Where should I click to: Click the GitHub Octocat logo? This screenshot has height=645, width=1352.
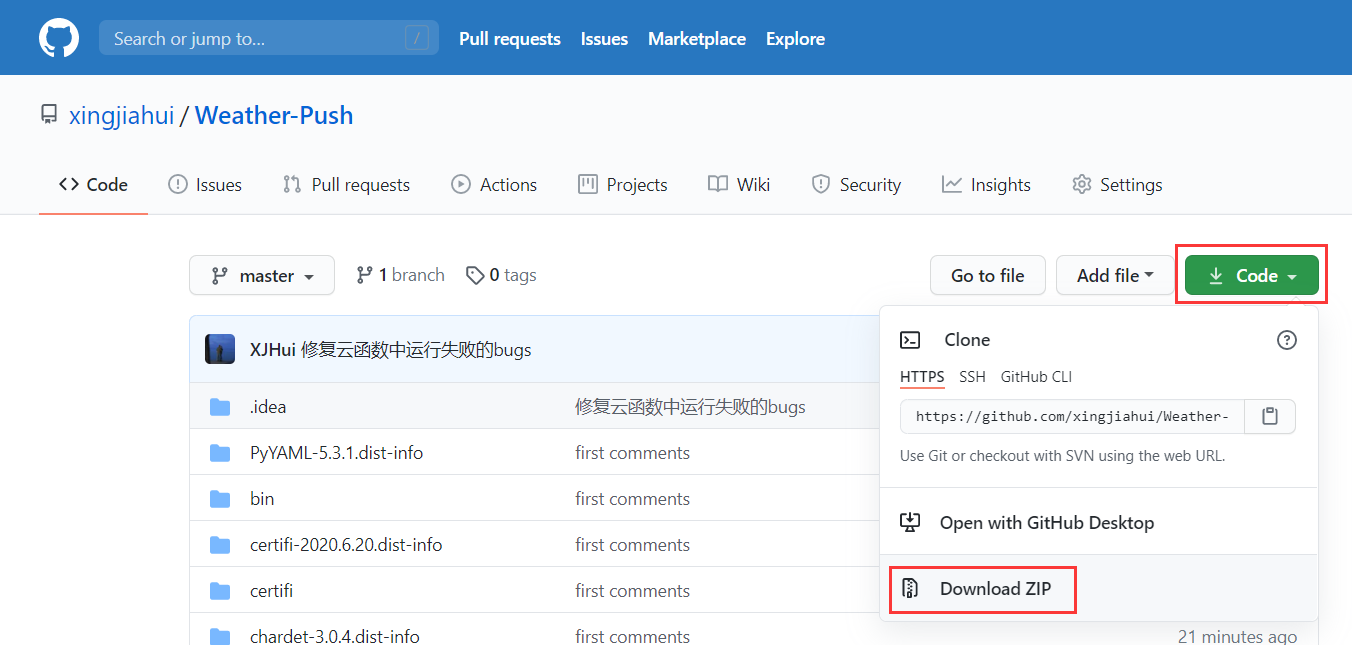pos(58,38)
